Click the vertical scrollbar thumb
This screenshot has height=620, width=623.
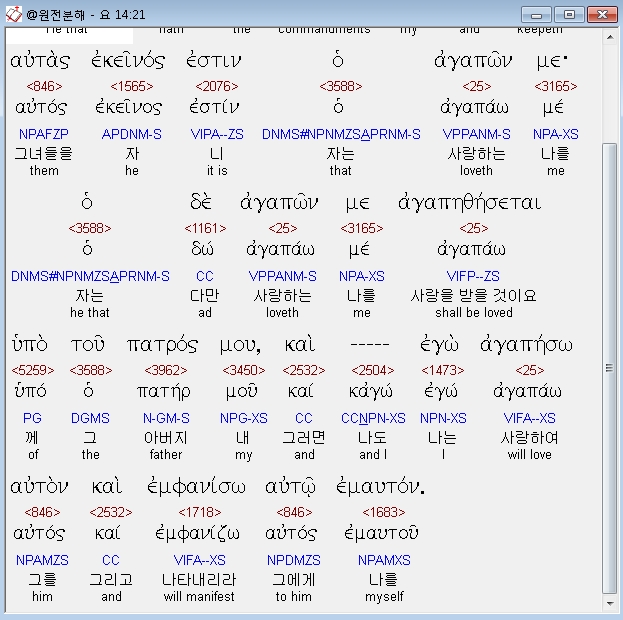click(x=609, y=368)
